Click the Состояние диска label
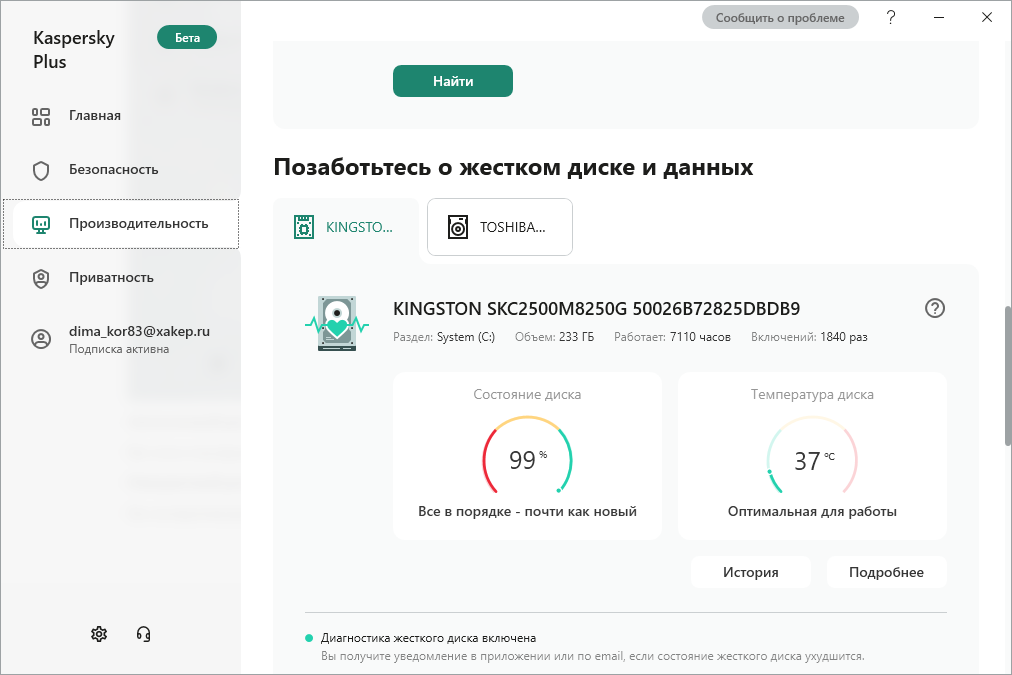Viewport: 1012px width, 675px height. [527, 394]
